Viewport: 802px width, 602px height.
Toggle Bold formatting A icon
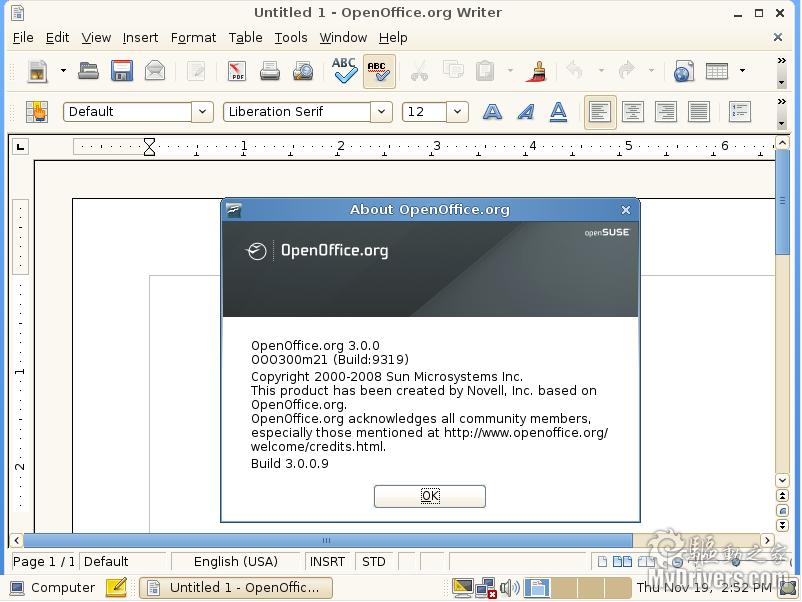pos(492,112)
